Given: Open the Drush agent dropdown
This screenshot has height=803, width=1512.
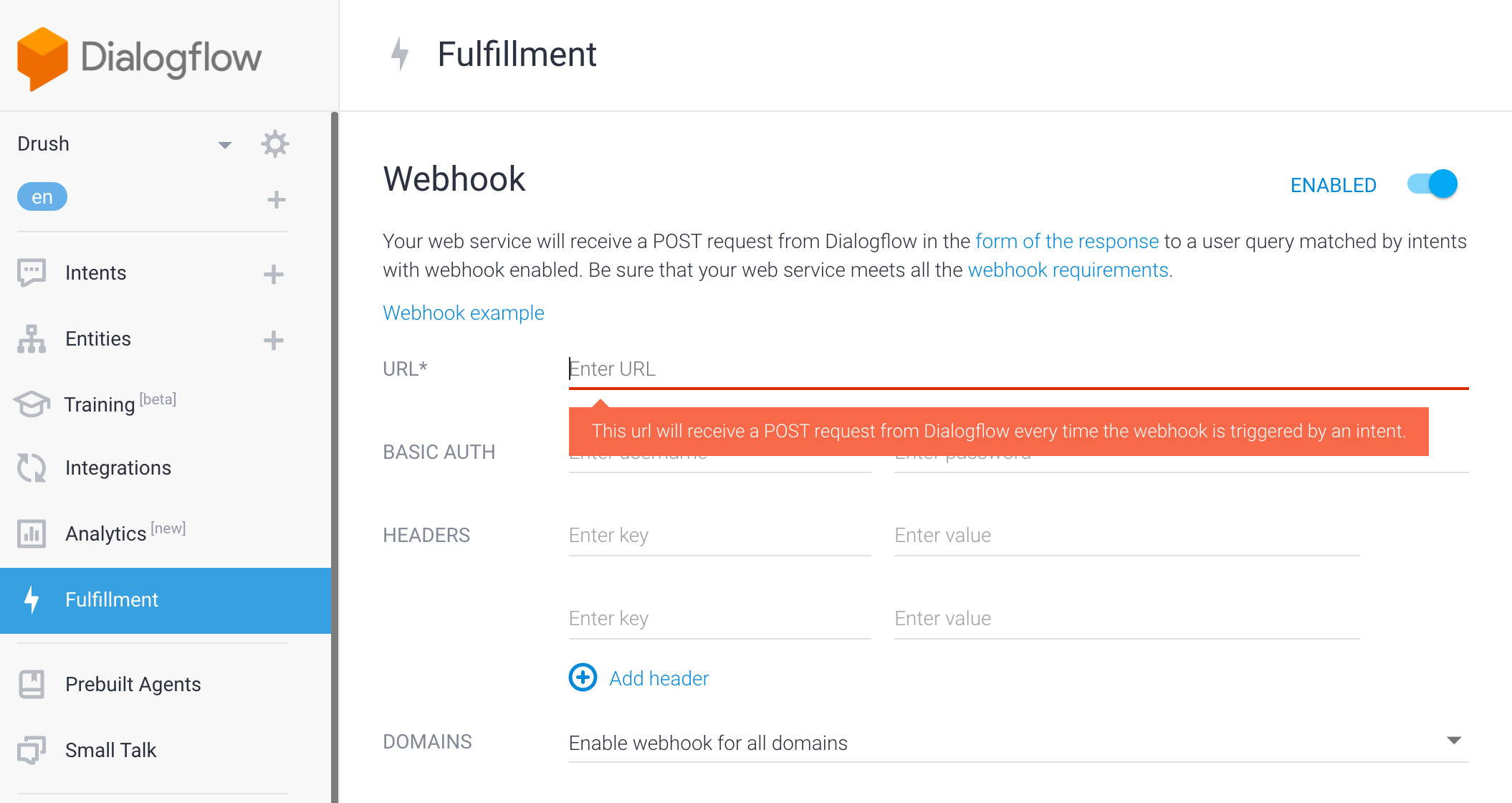Looking at the screenshot, I should coord(225,143).
